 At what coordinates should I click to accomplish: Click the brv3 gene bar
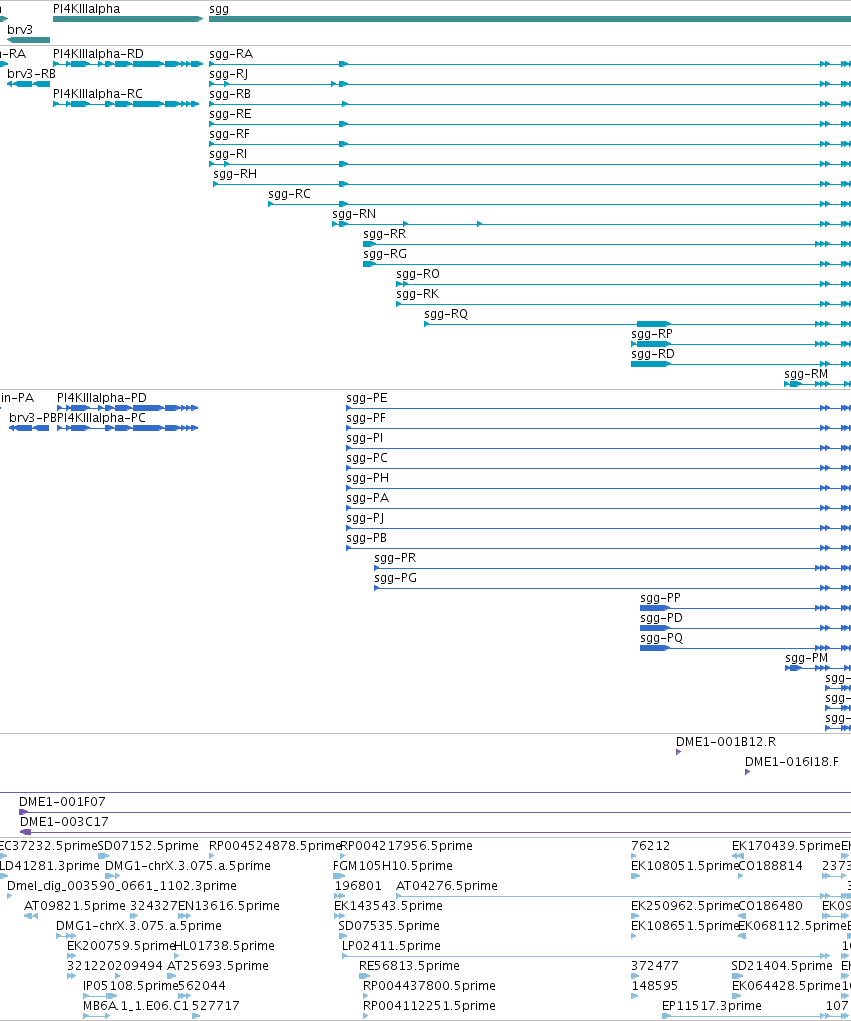[28, 40]
